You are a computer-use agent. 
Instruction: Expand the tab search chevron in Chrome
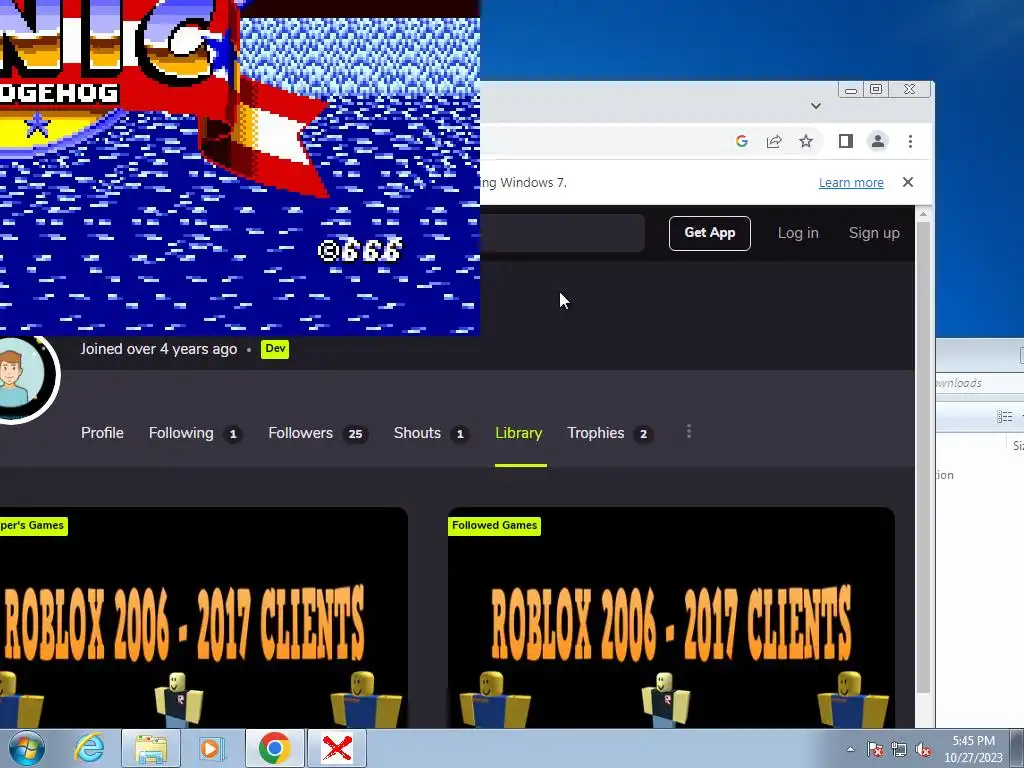[x=816, y=106]
